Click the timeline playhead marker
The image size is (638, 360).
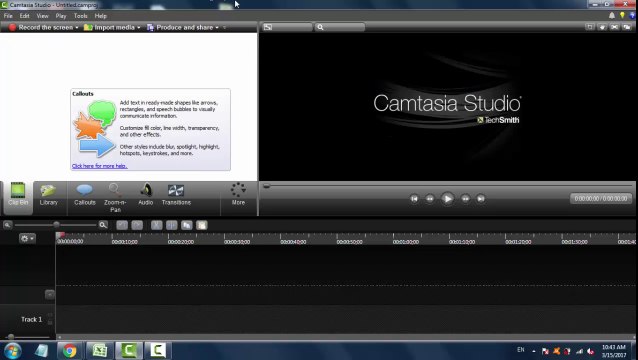60,235
